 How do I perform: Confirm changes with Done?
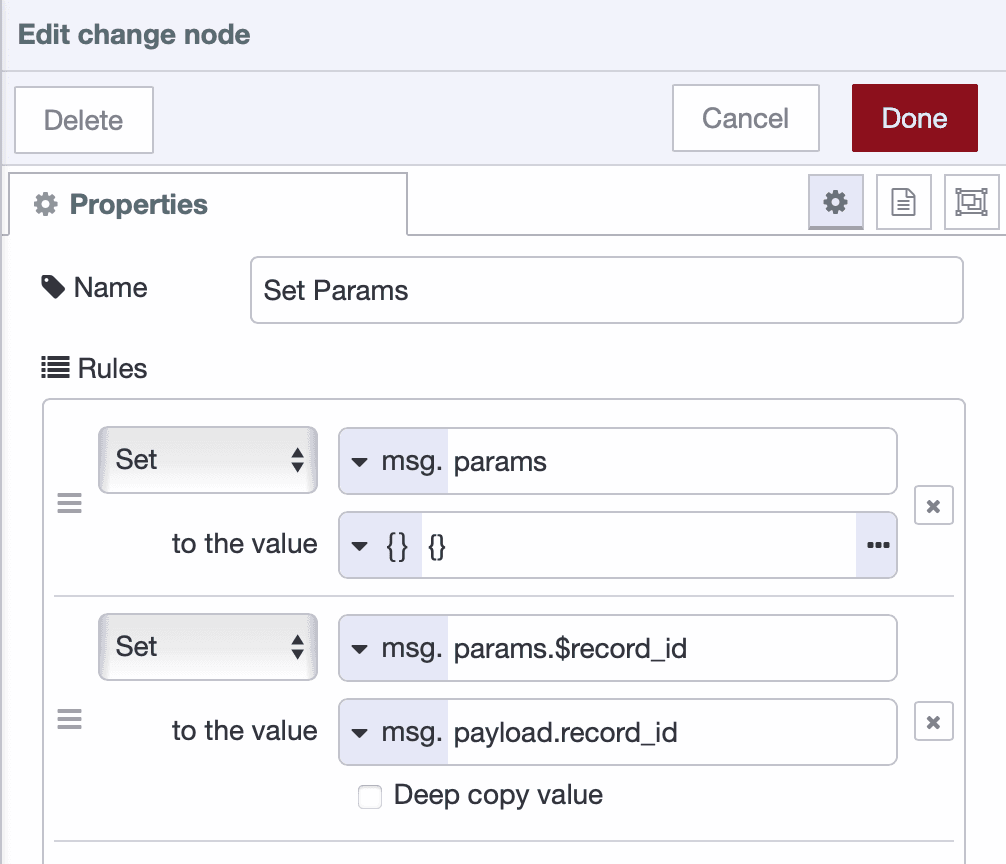(x=913, y=118)
